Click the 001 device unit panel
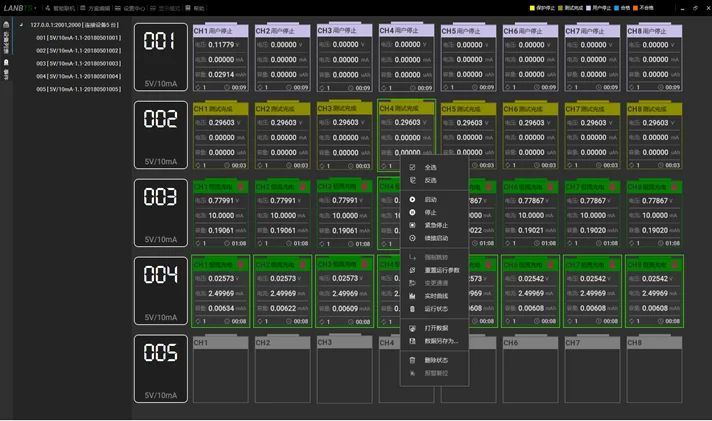The image size is (712, 421). 160,58
